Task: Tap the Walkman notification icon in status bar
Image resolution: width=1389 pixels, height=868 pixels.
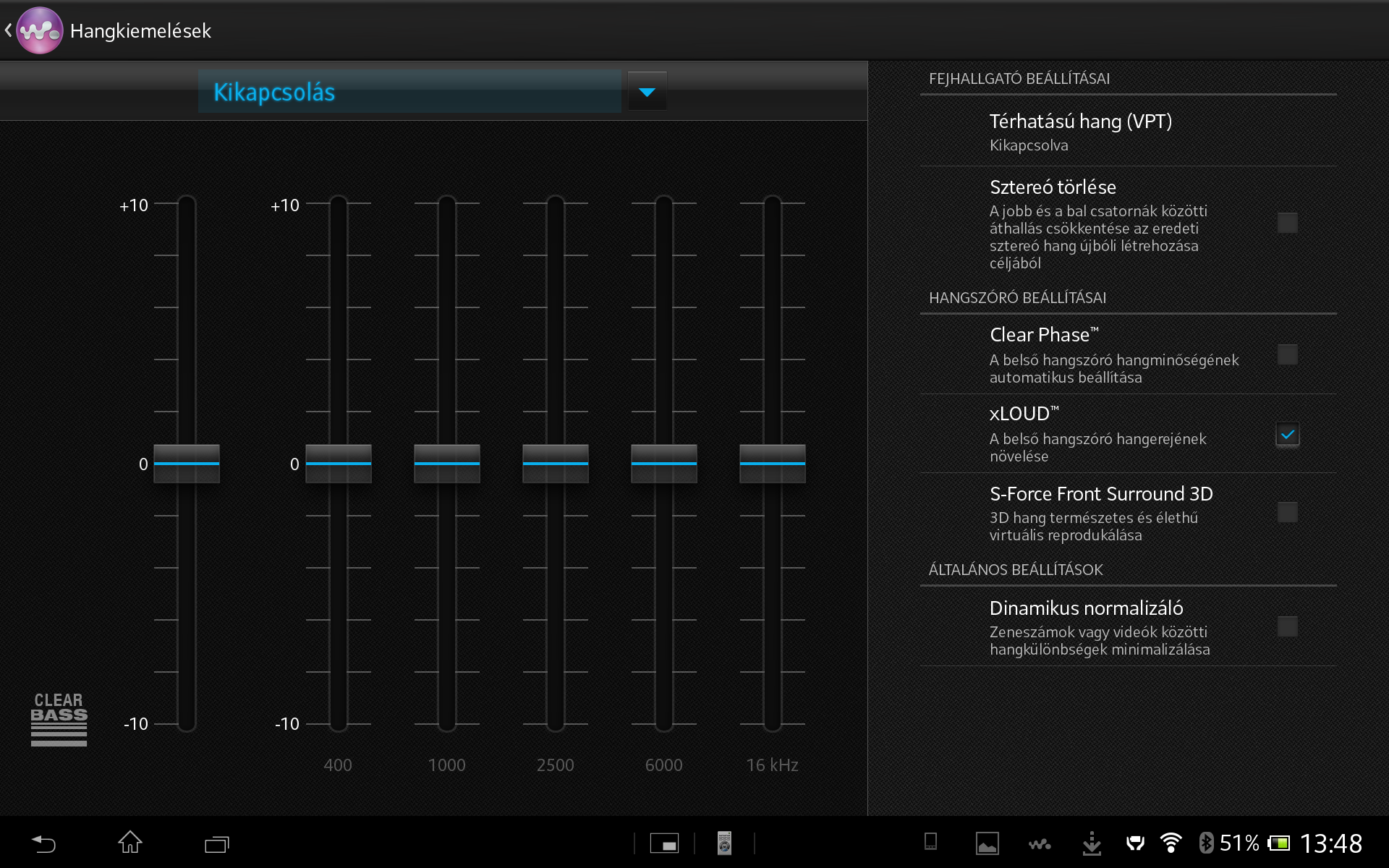Action: (x=1040, y=843)
